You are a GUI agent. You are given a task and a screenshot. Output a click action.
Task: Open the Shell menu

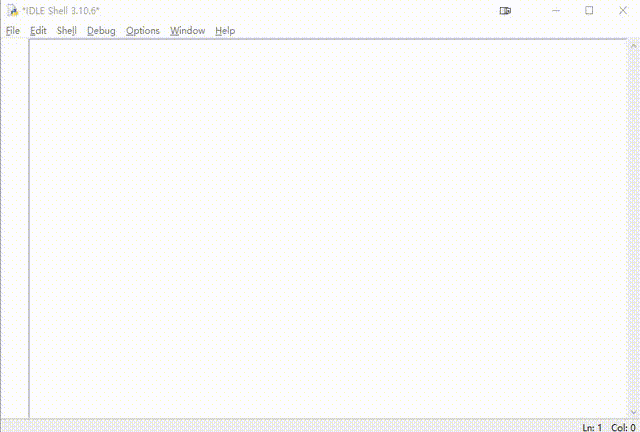pyautogui.click(x=67, y=31)
